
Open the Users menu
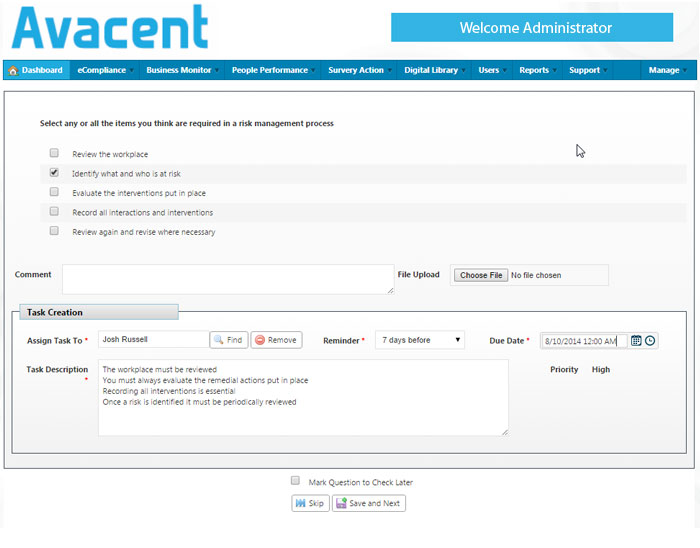(x=492, y=70)
